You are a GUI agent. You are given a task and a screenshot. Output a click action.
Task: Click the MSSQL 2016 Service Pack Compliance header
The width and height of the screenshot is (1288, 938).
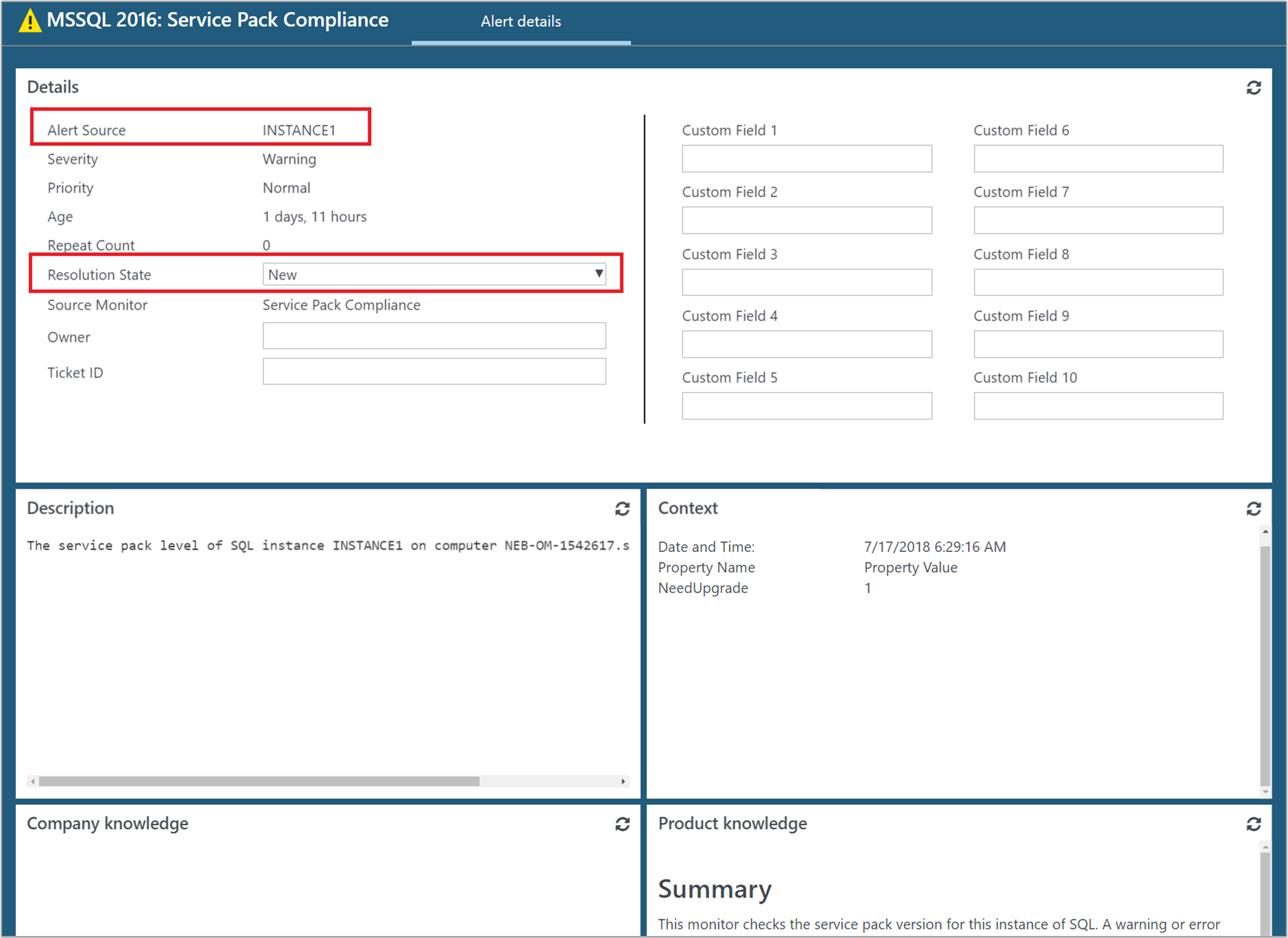click(218, 20)
